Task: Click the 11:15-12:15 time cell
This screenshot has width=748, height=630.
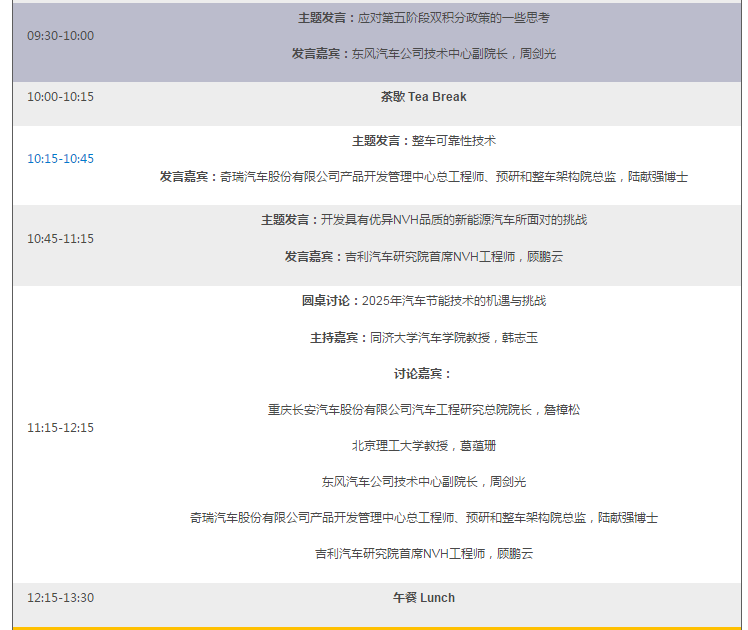Action: [60, 428]
